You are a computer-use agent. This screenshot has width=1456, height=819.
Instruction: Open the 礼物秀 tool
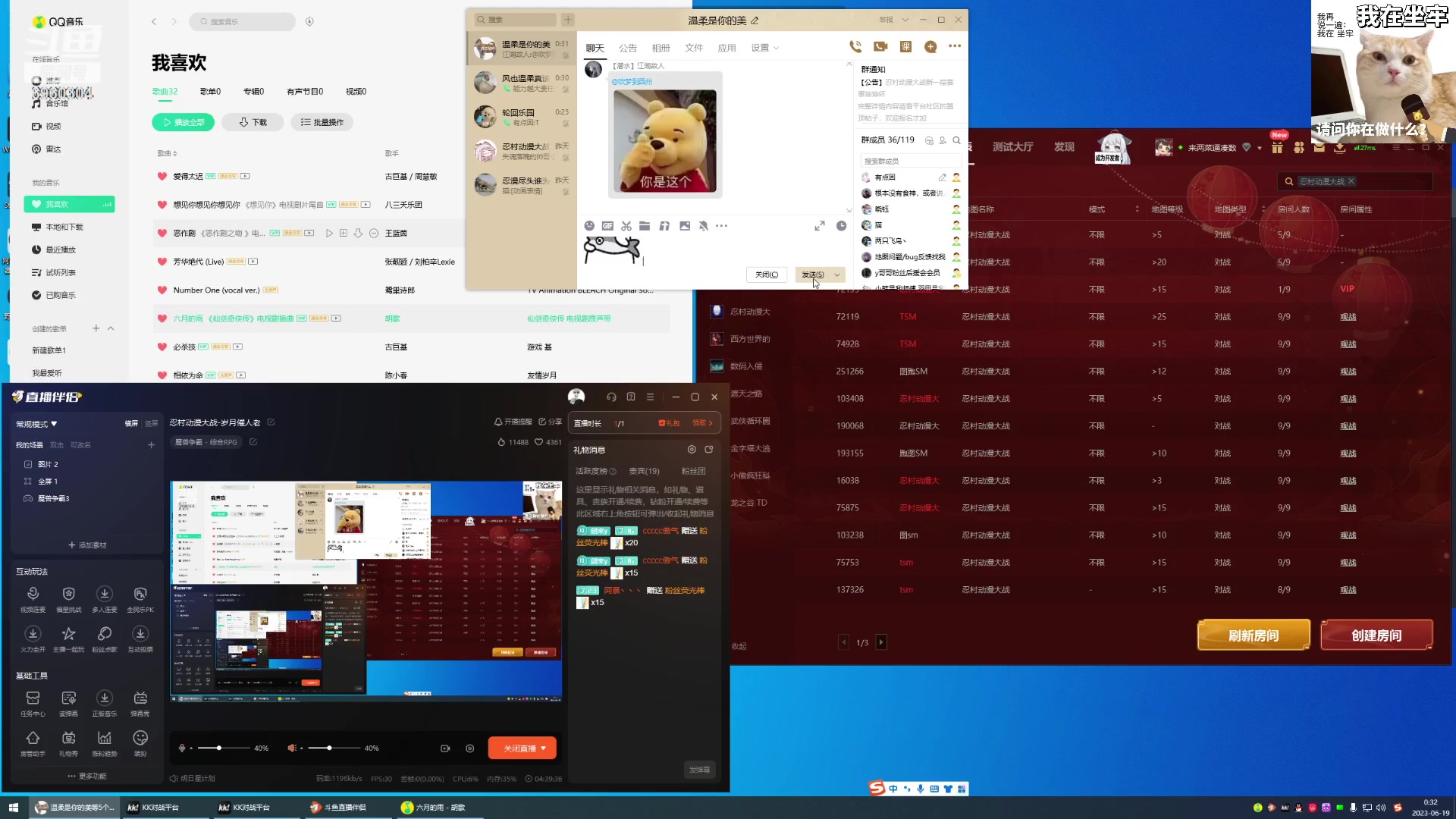coord(69,743)
